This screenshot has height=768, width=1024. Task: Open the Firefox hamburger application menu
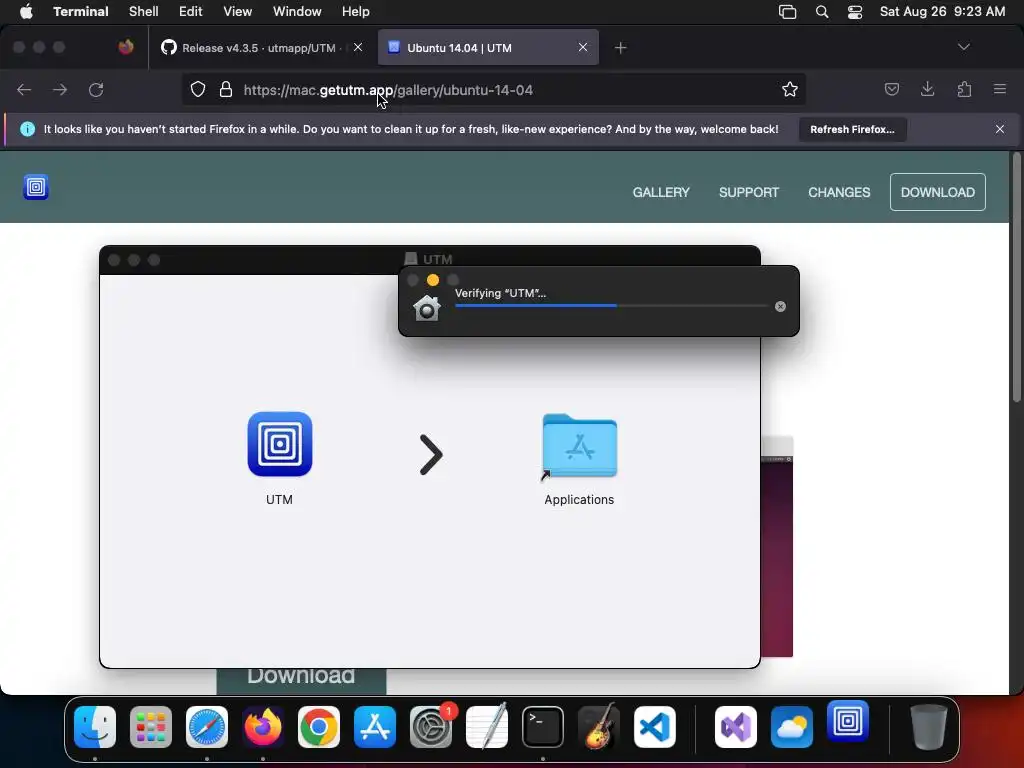(x=1000, y=89)
